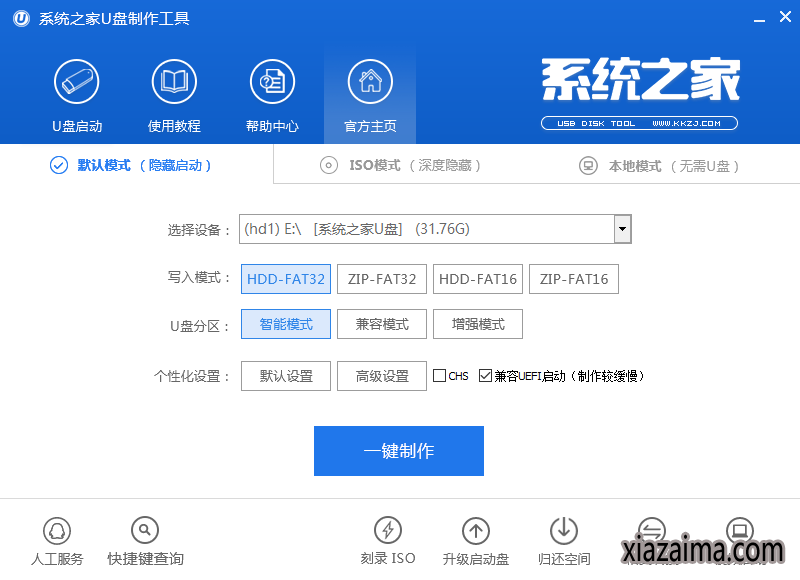Click the laptop circle icon in bottom bar
800x580 pixels.
click(740, 531)
